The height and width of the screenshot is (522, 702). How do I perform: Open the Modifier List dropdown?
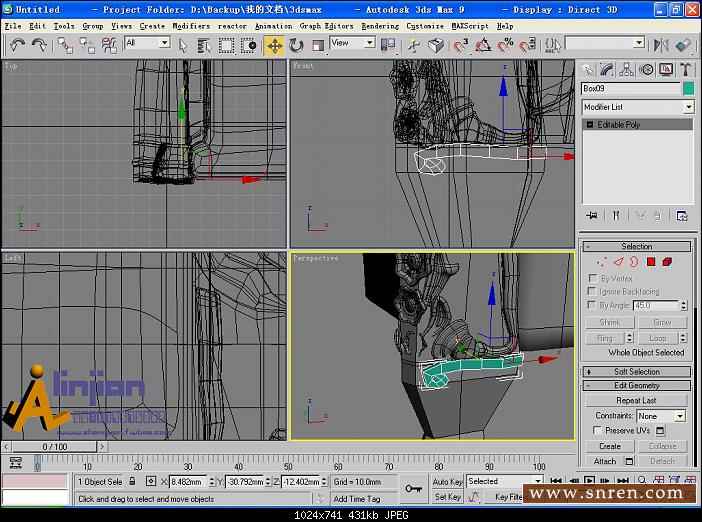[x=688, y=107]
